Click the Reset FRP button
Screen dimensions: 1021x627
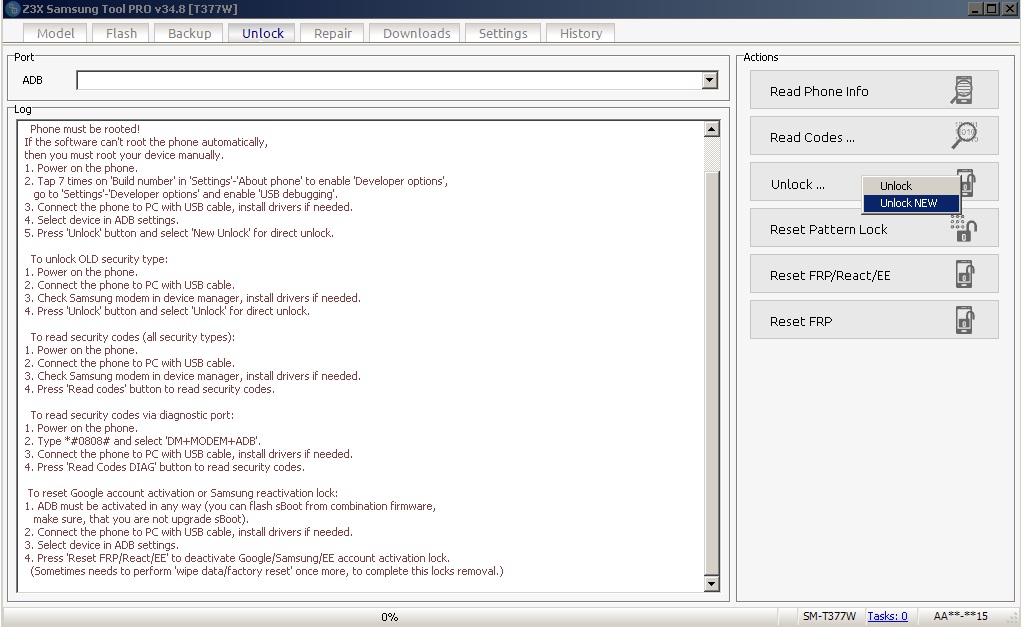[x=874, y=320]
